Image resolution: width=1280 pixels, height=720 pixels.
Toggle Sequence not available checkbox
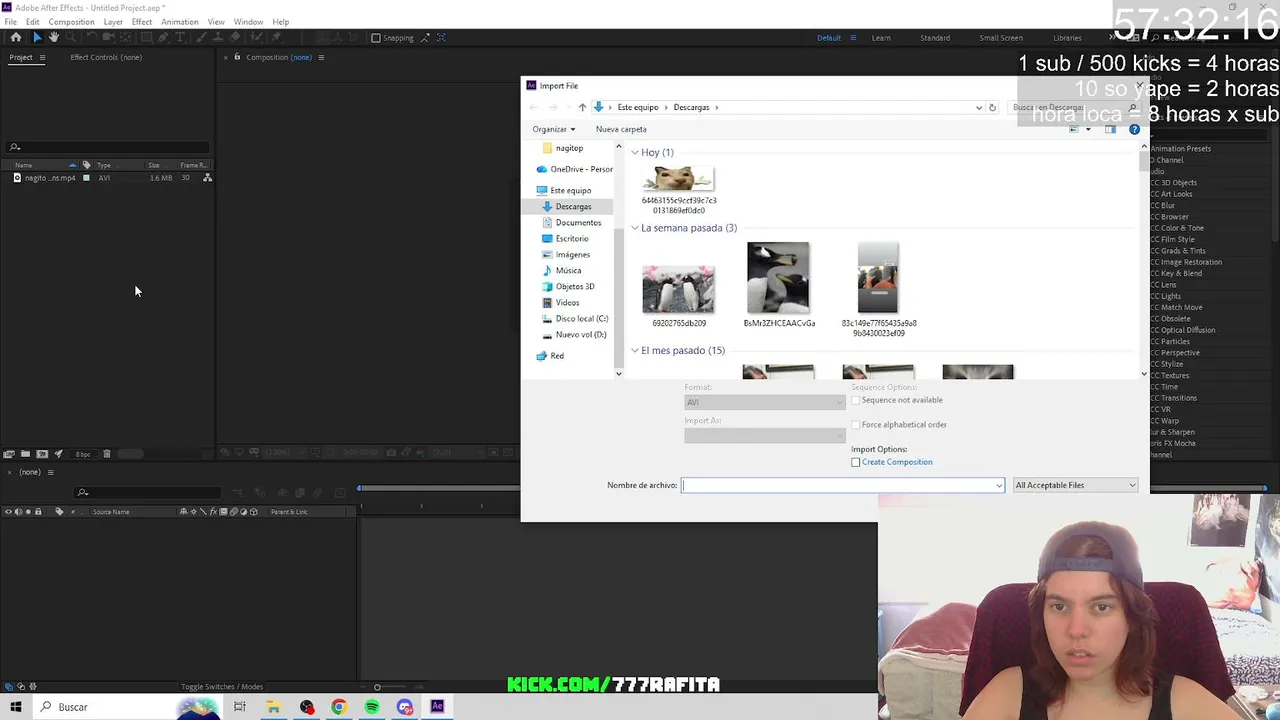(855, 400)
